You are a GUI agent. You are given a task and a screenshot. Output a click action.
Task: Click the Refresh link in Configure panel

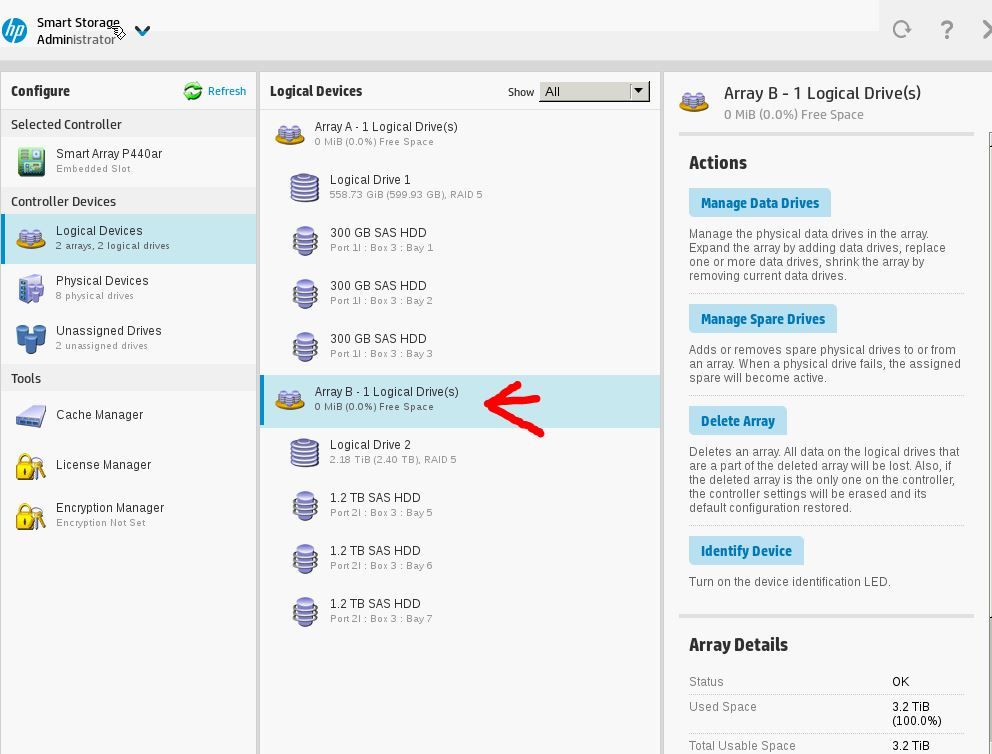(226, 91)
